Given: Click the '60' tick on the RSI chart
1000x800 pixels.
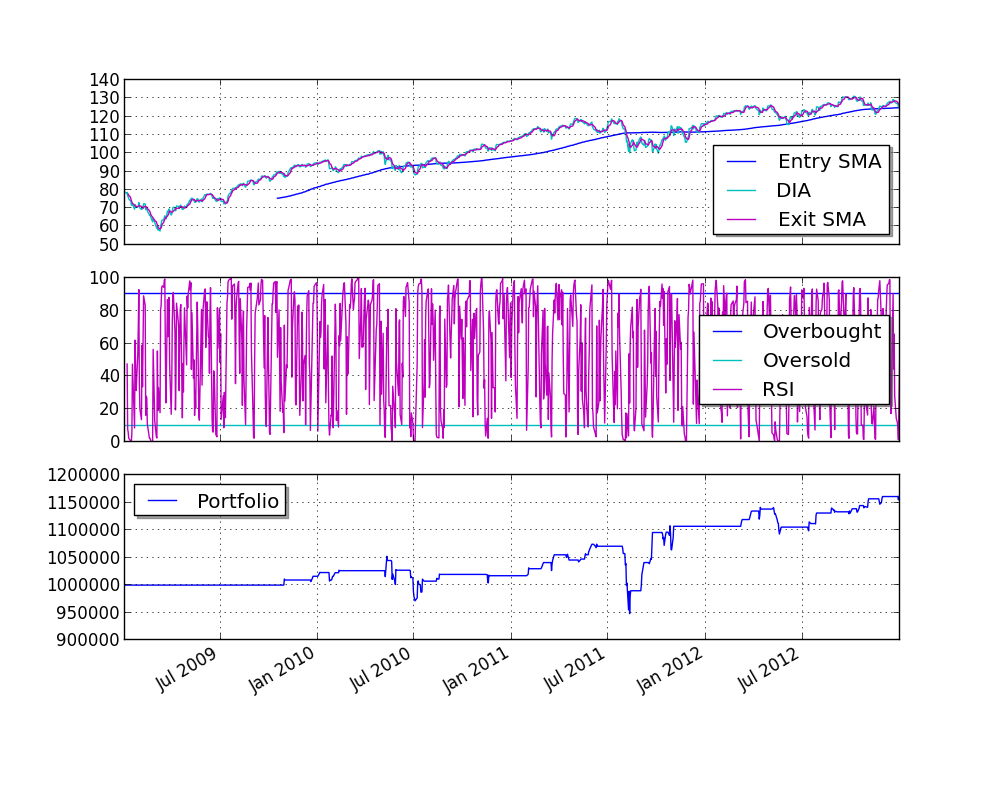Looking at the screenshot, I should 109,344.
